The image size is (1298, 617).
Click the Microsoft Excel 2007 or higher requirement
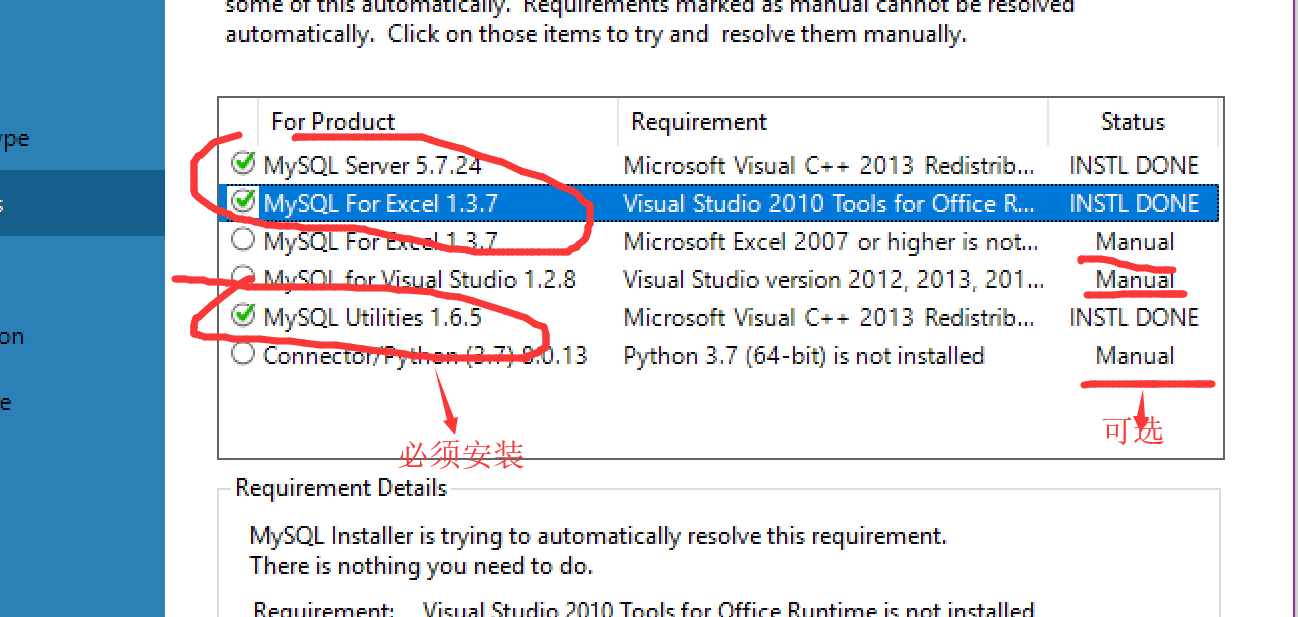831,241
